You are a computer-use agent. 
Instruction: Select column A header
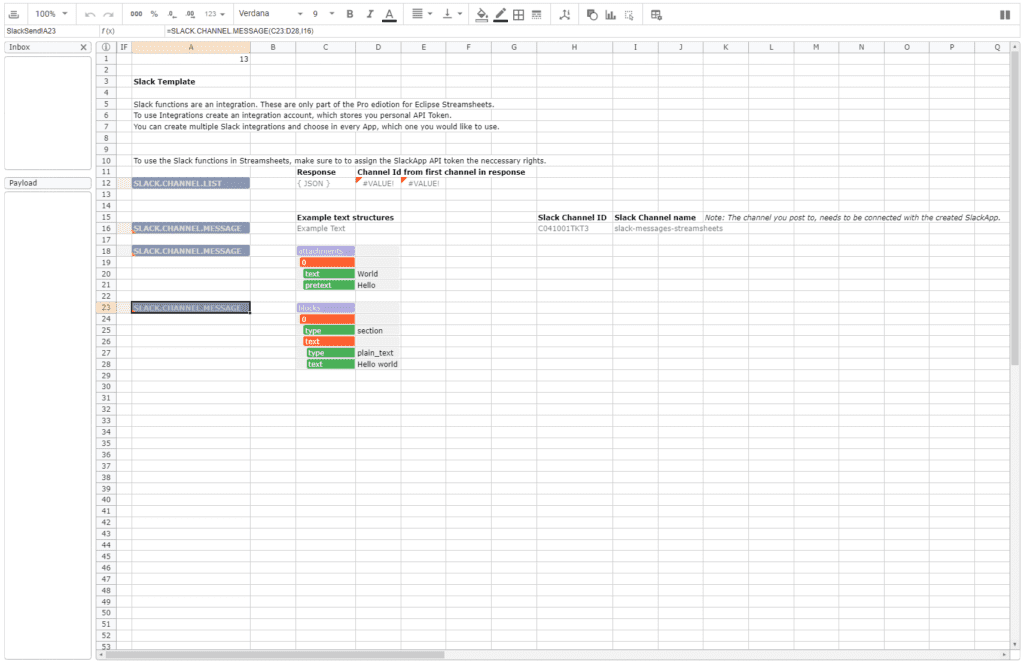coord(191,47)
